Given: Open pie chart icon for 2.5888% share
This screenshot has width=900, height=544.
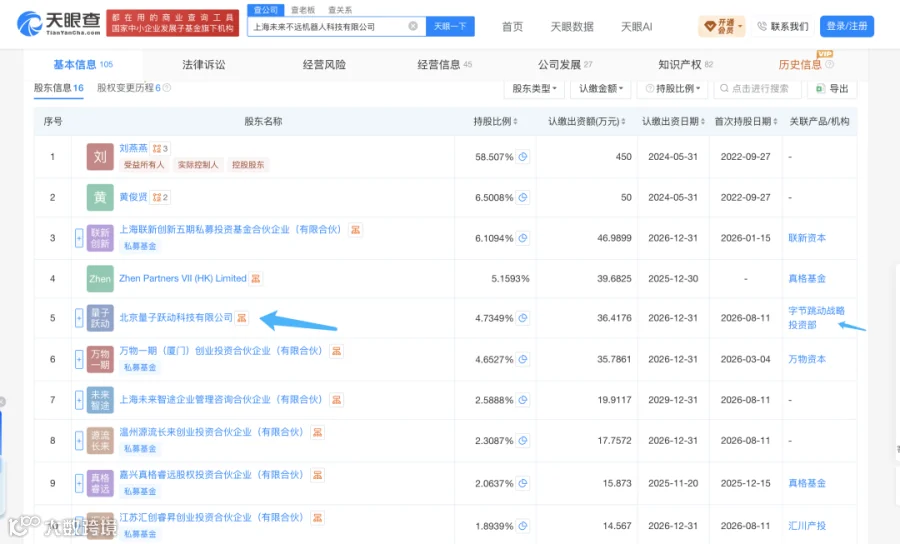Looking at the screenshot, I should pos(523,400).
